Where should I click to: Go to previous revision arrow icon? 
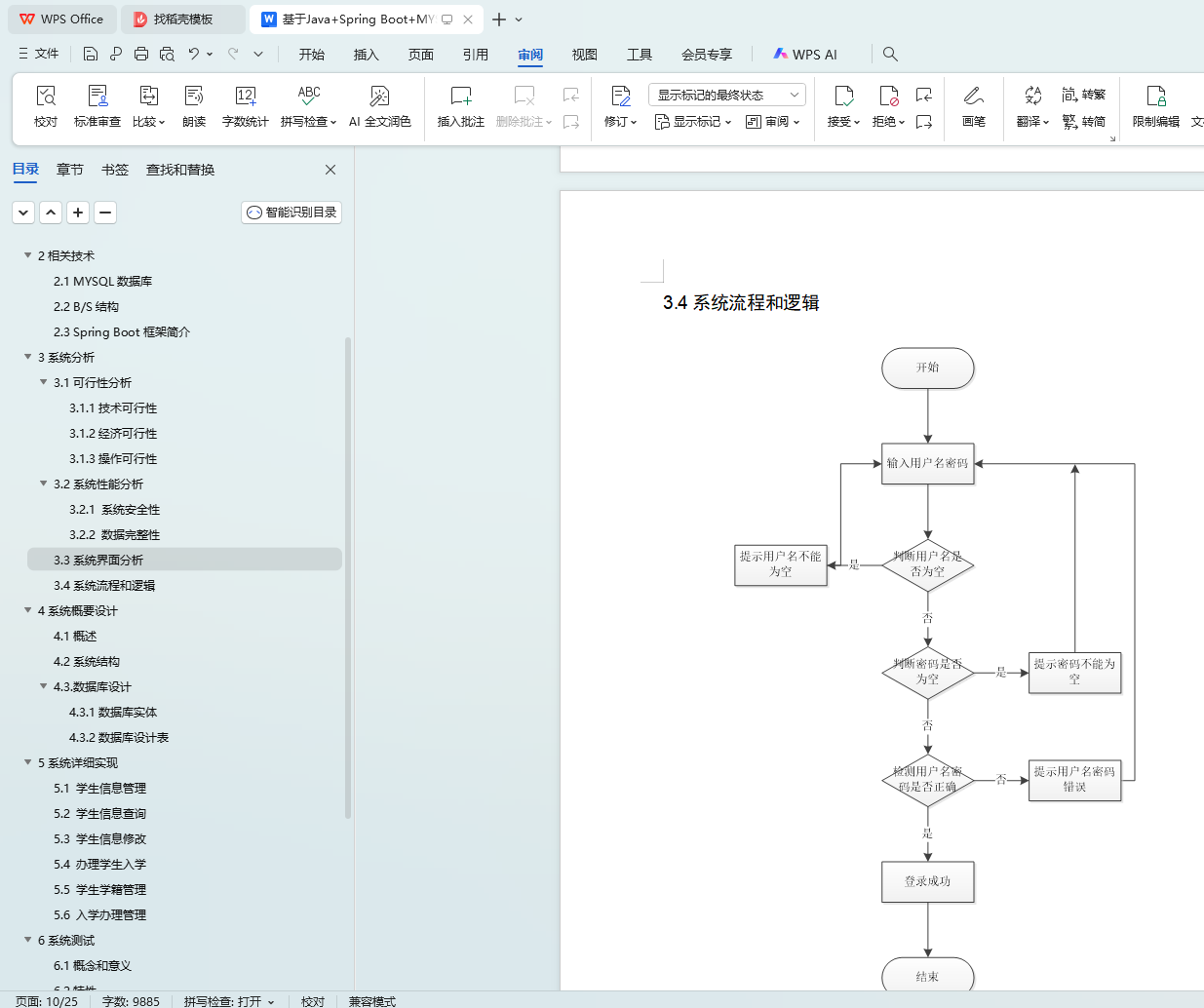[x=924, y=95]
